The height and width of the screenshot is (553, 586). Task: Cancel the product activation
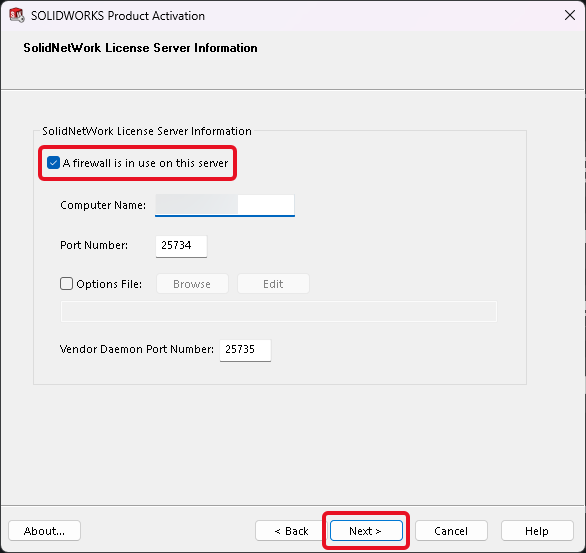451,531
